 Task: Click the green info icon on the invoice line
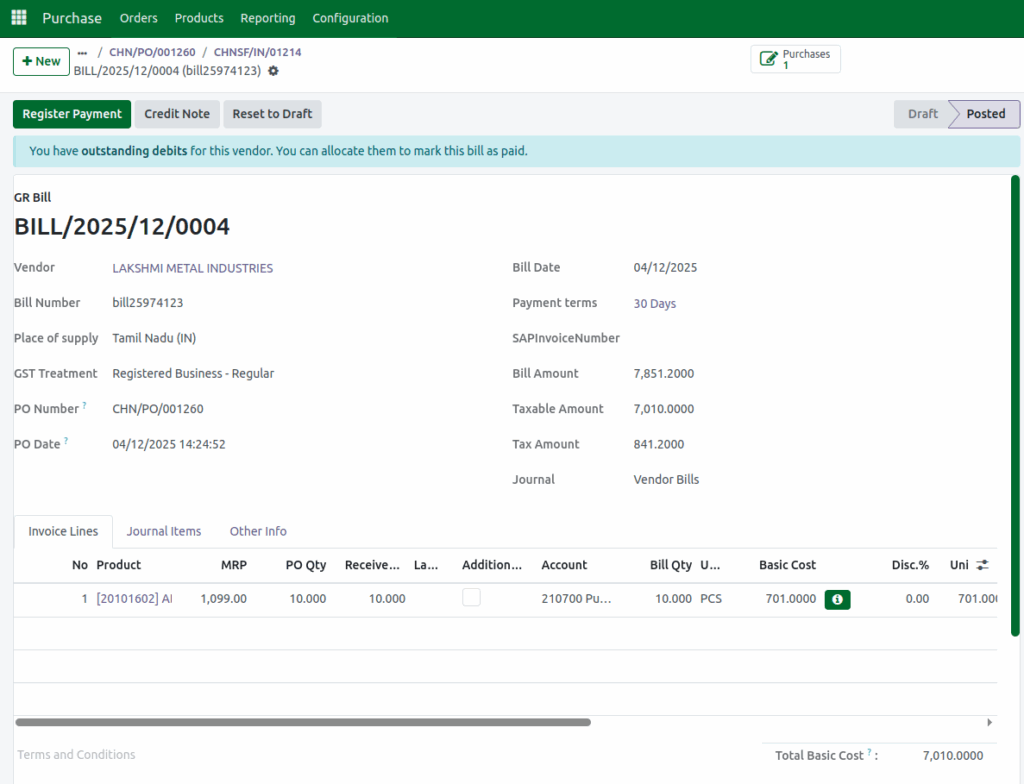coord(837,599)
